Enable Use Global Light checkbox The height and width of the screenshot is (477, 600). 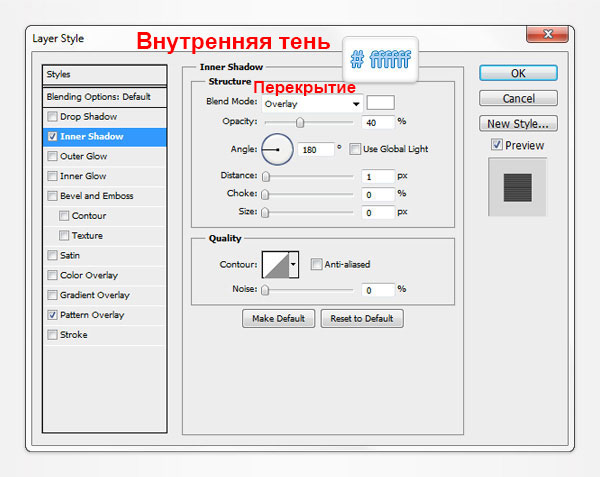coord(355,149)
